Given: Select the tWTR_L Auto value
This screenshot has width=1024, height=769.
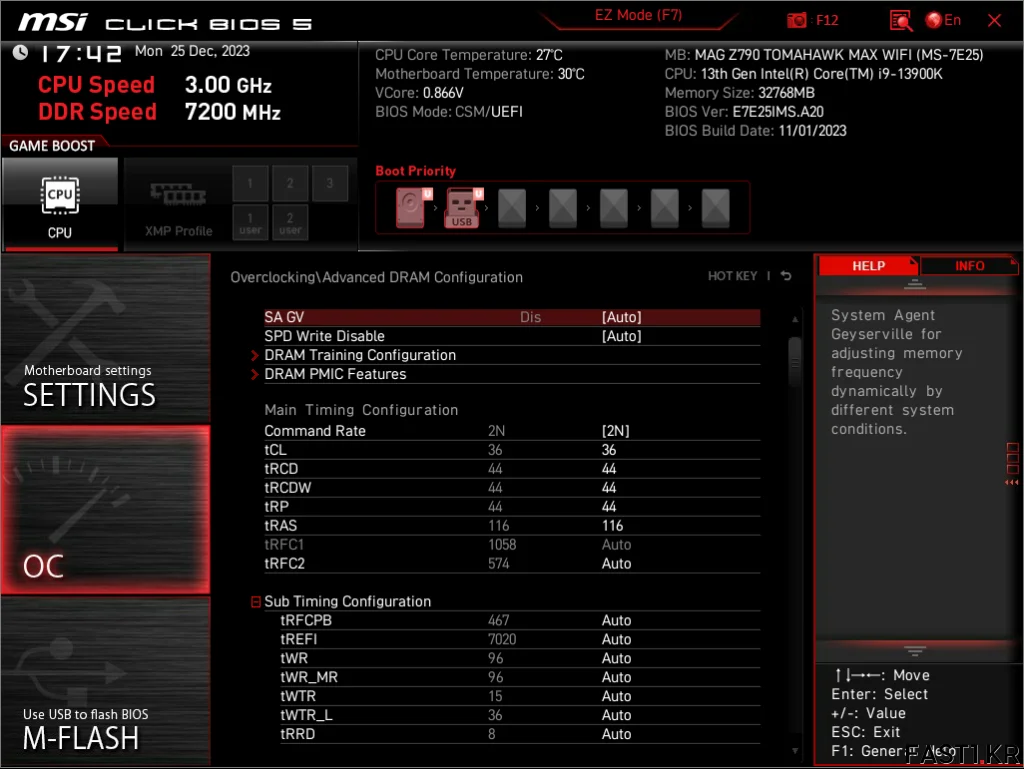Looking at the screenshot, I should [616, 715].
